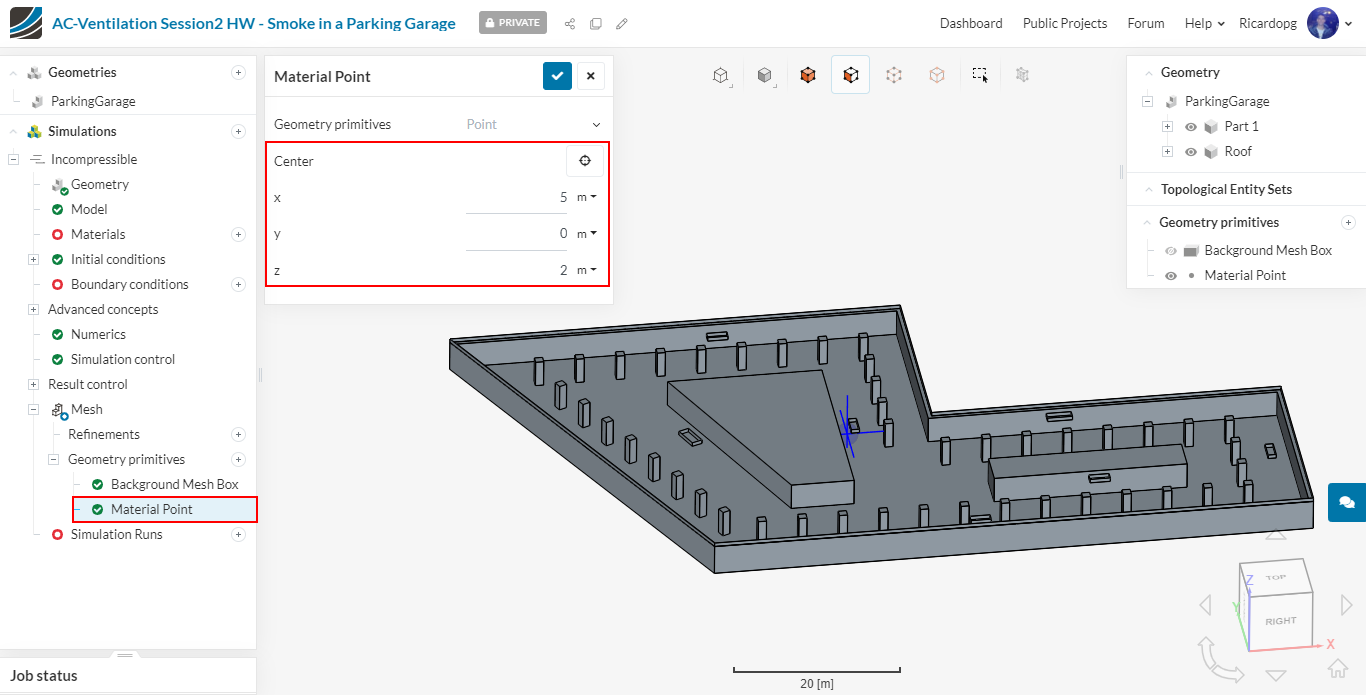Expand the Initial conditions tree node
The image size is (1366, 695).
coord(33,259)
